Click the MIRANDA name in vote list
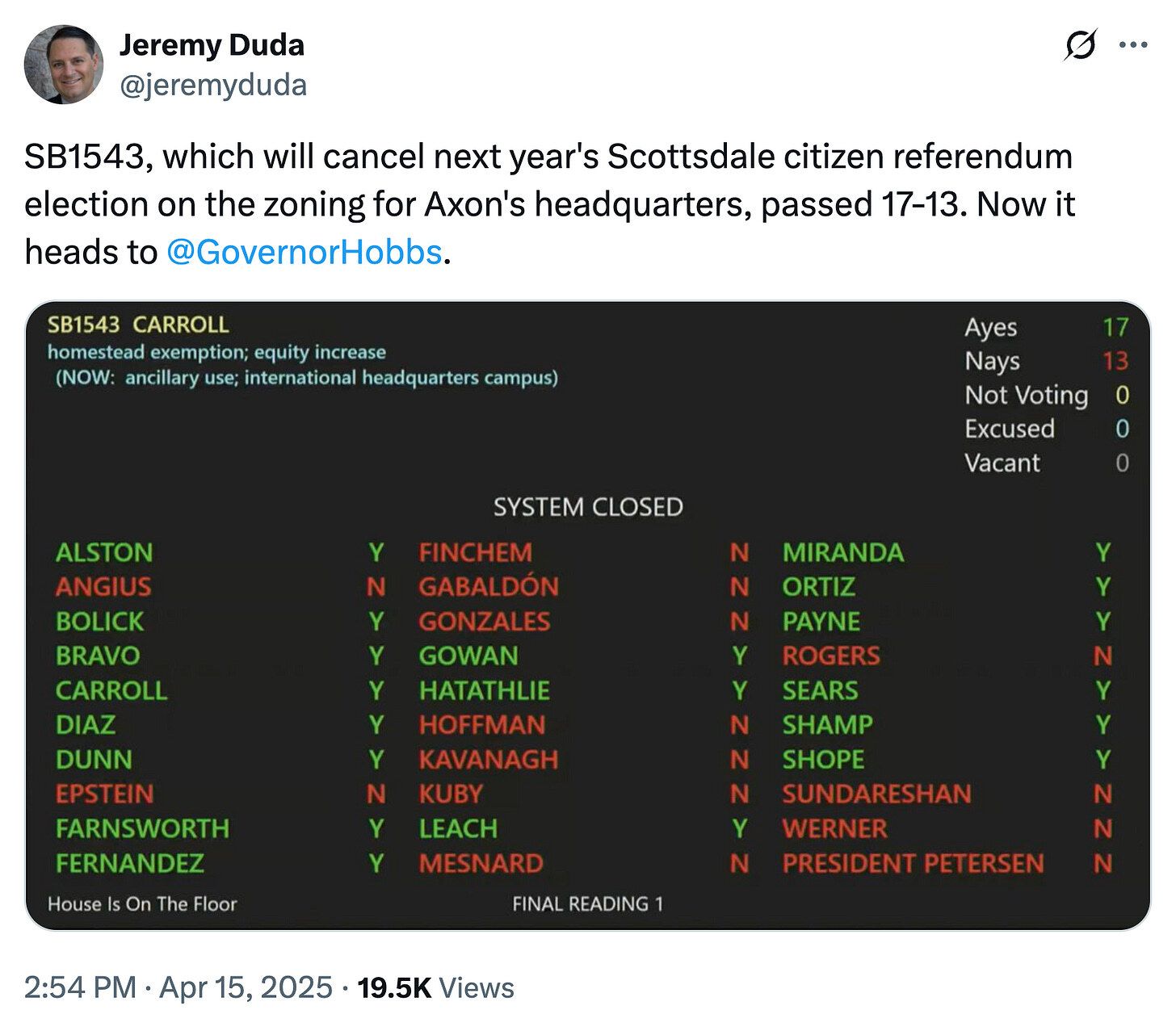 (843, 553)
